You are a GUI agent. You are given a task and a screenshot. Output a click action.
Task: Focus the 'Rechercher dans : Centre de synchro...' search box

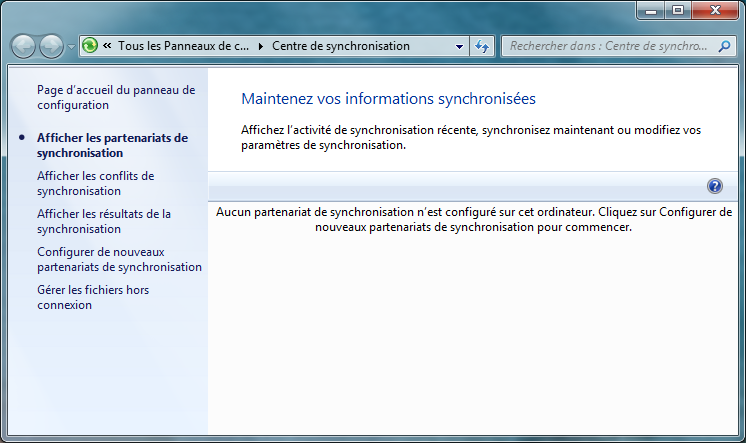[x=618, y=46]
